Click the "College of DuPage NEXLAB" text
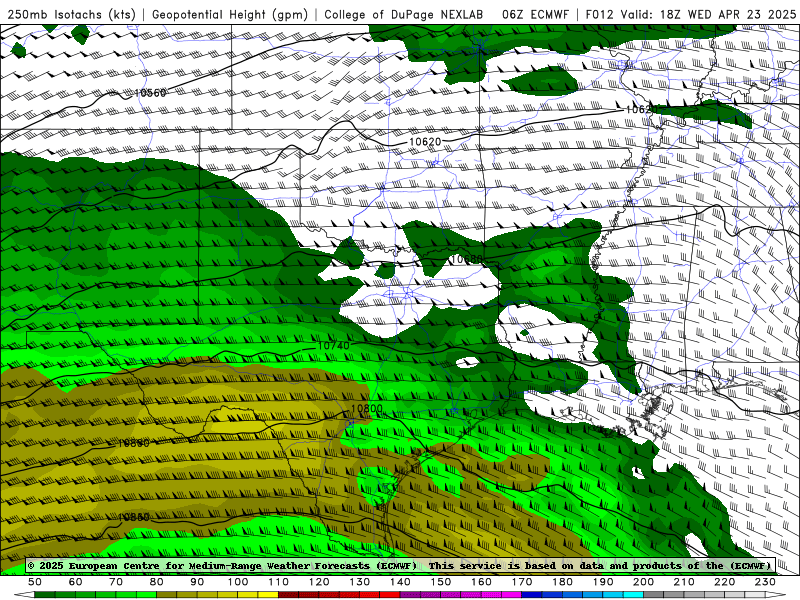This screenshot has width=800, height=600. 404,14
